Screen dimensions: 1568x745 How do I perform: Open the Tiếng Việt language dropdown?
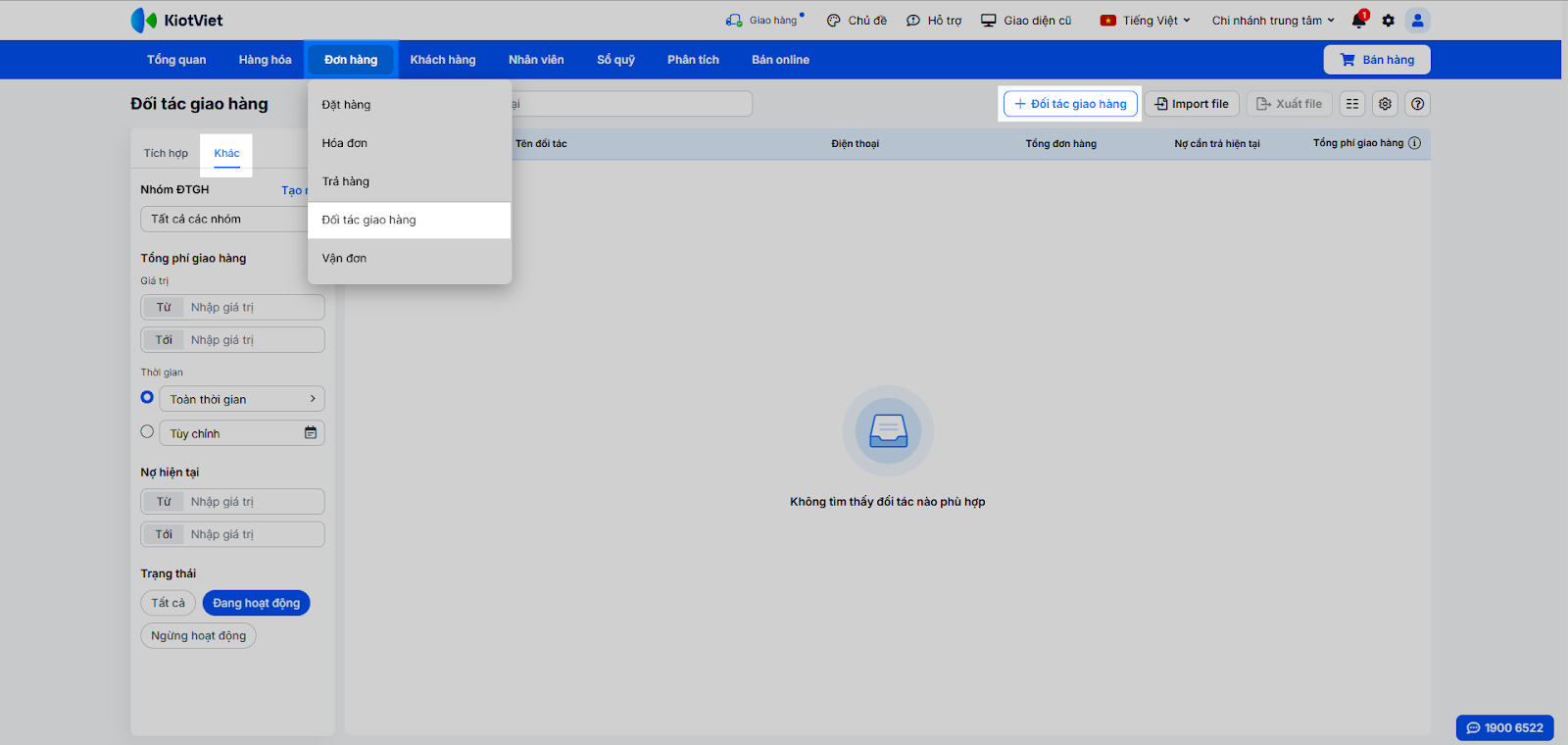coord(1146,21)
